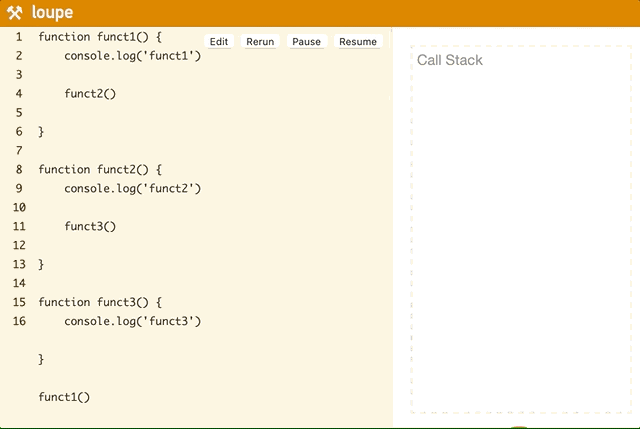This screenshot has height=429, width=640.
Task: Click the console.log('funct3') line
Action: [x=133, y=321]
